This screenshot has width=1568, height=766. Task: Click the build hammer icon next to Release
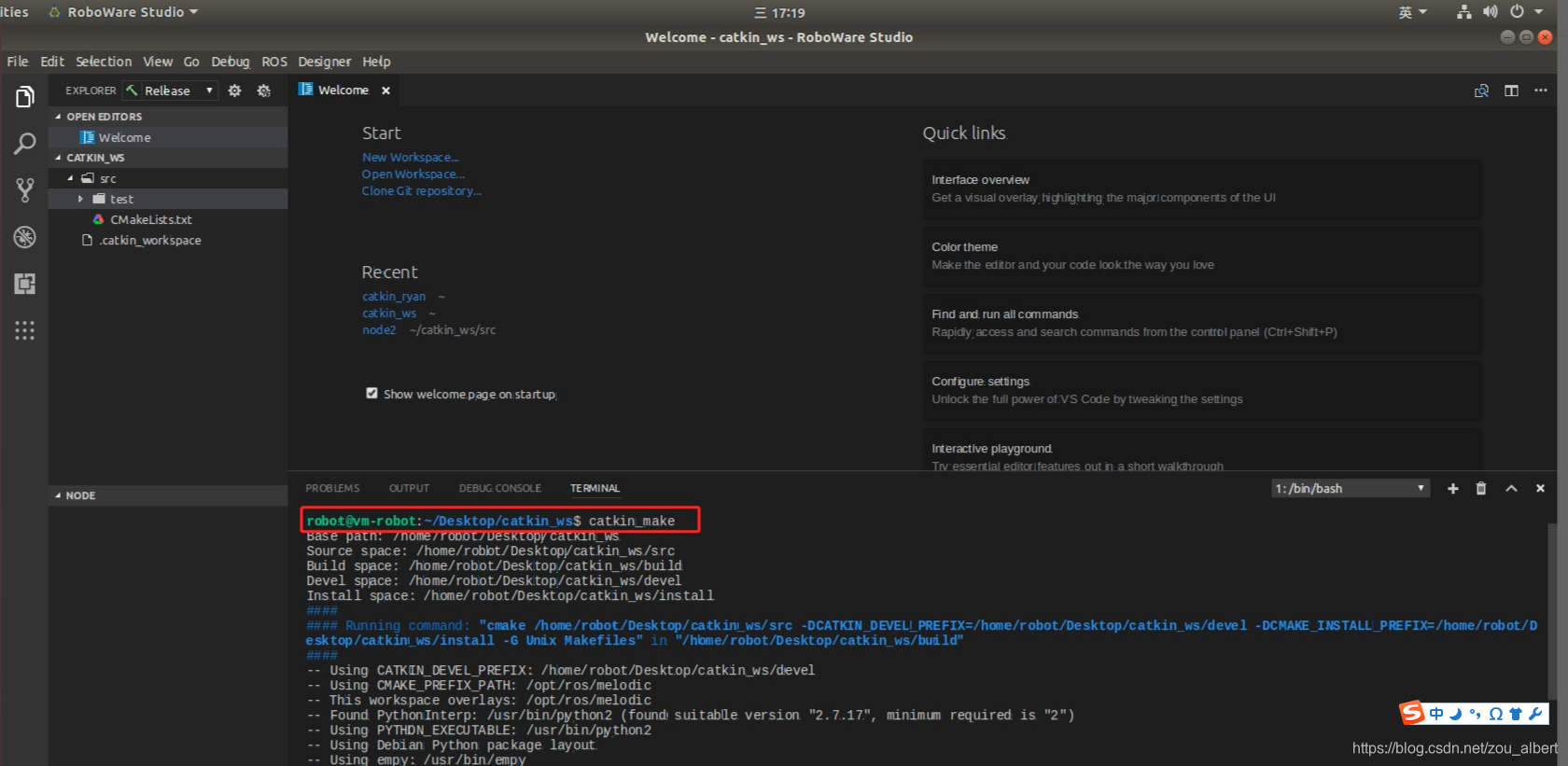click(x=132, y=91)
